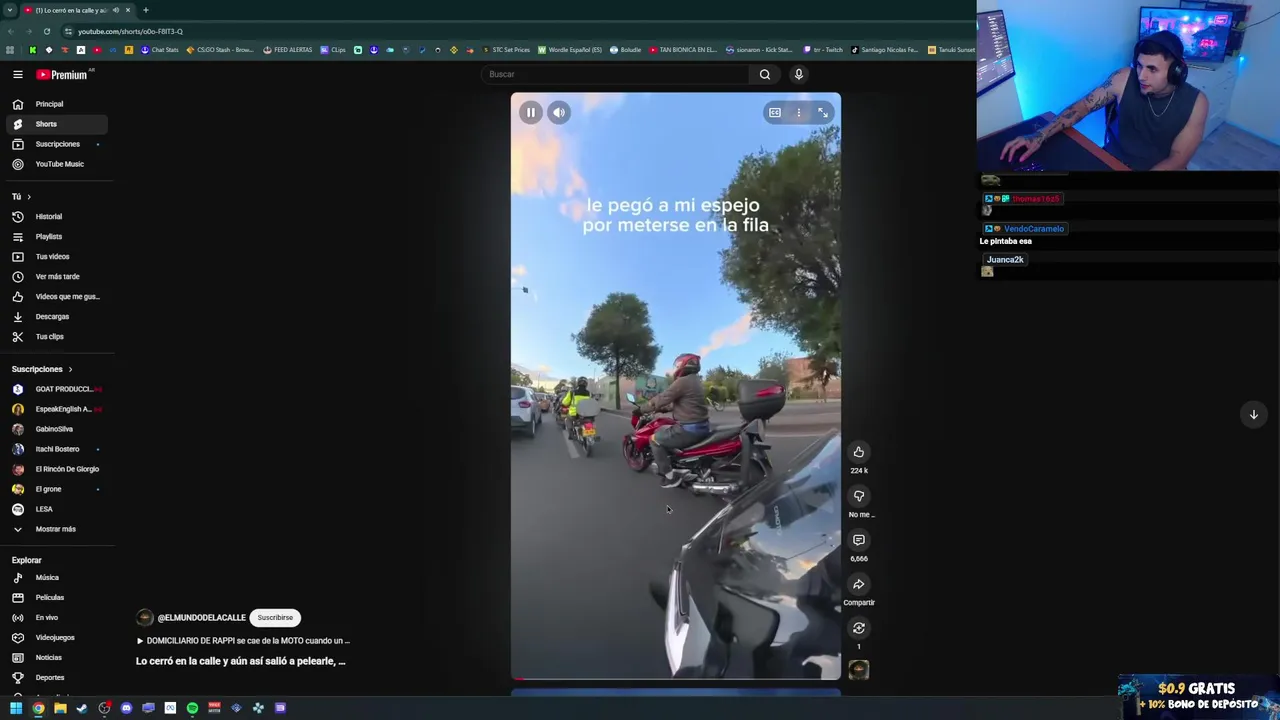Focus the Buscar search field
Image resolution: width=1280 pixels, height=720 pixels.
tap(615, 74)
